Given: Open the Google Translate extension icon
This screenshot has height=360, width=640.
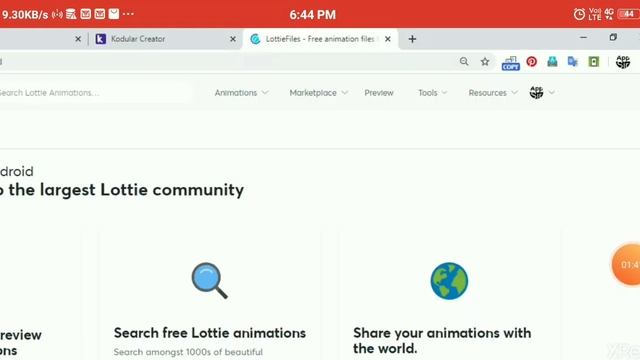Looking at the screenshot, I should point(573,62).
